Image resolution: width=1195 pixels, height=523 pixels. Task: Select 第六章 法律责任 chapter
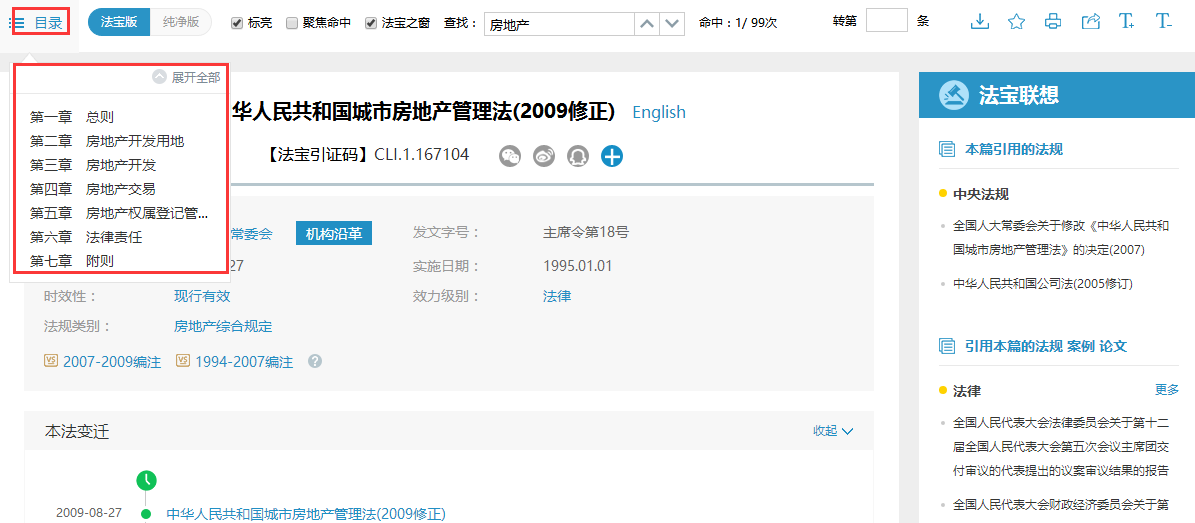point(86,237)
